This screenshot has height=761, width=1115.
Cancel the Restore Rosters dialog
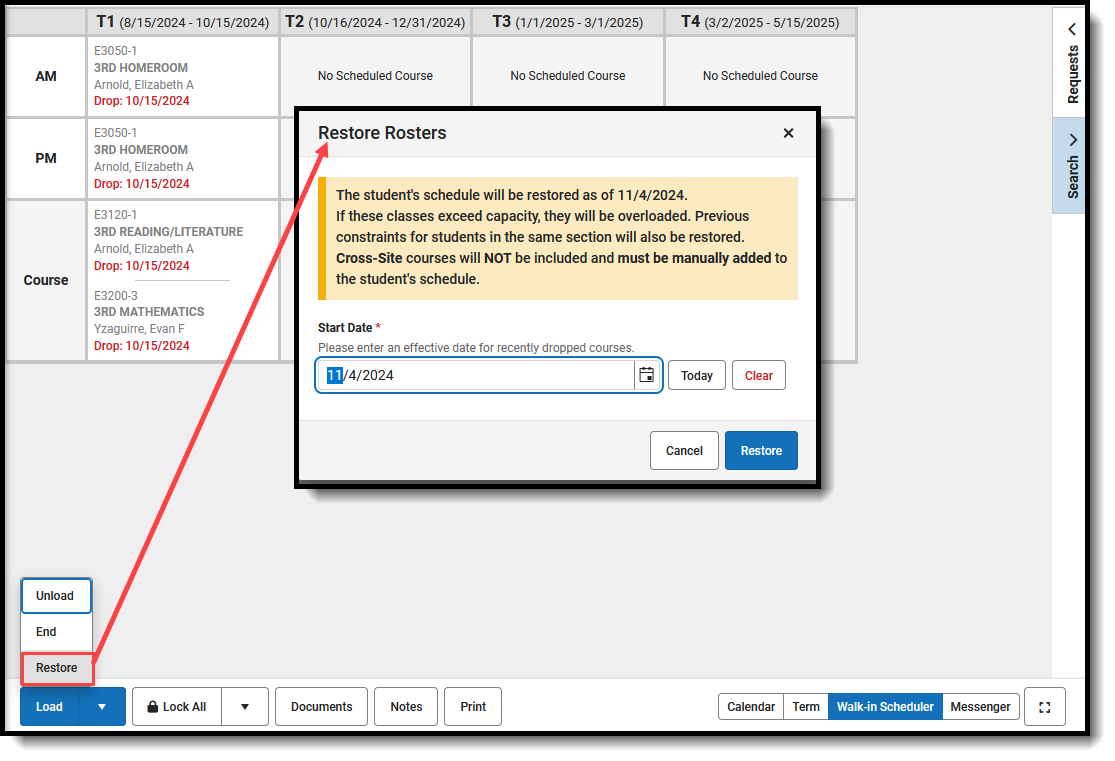[684, 450]
